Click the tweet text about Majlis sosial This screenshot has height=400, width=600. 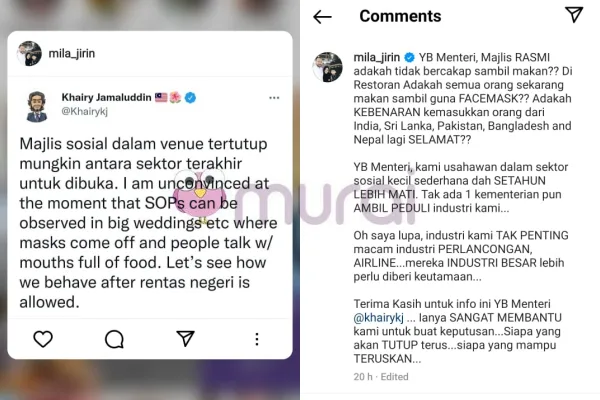point(148,223)
